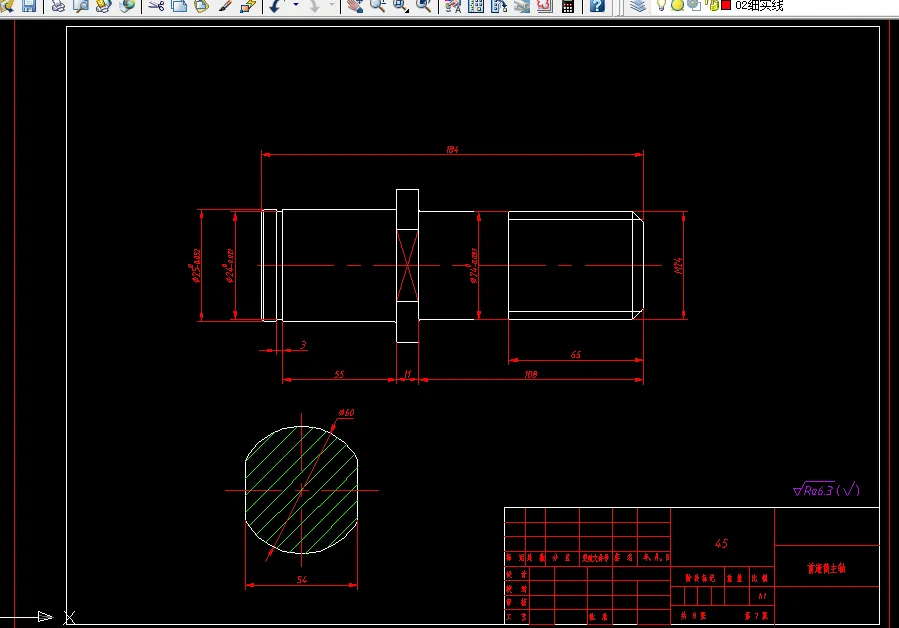Select the 55 dimension text
Viewport: 899px width, 628px height.
[x=339, y=375]
